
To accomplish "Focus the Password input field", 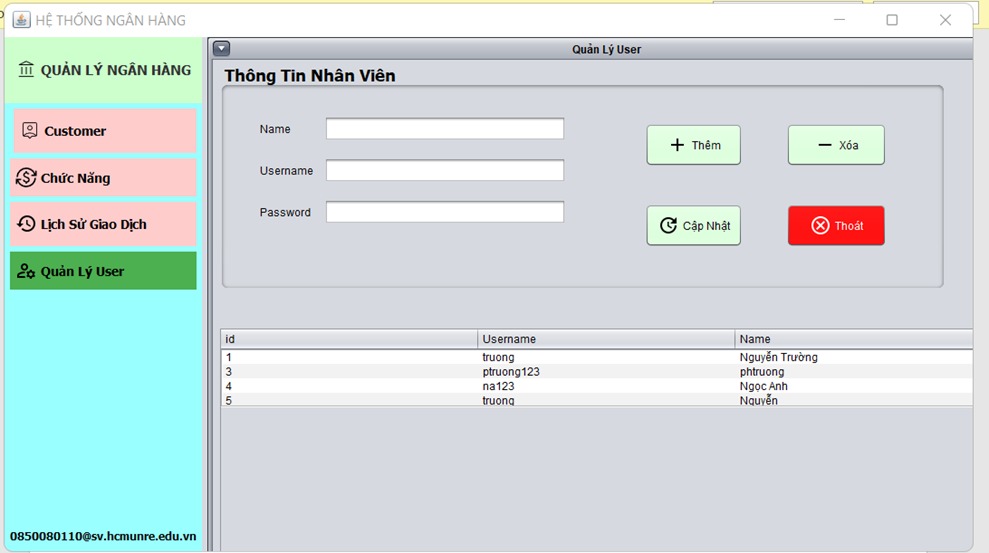I will point(445,212).
